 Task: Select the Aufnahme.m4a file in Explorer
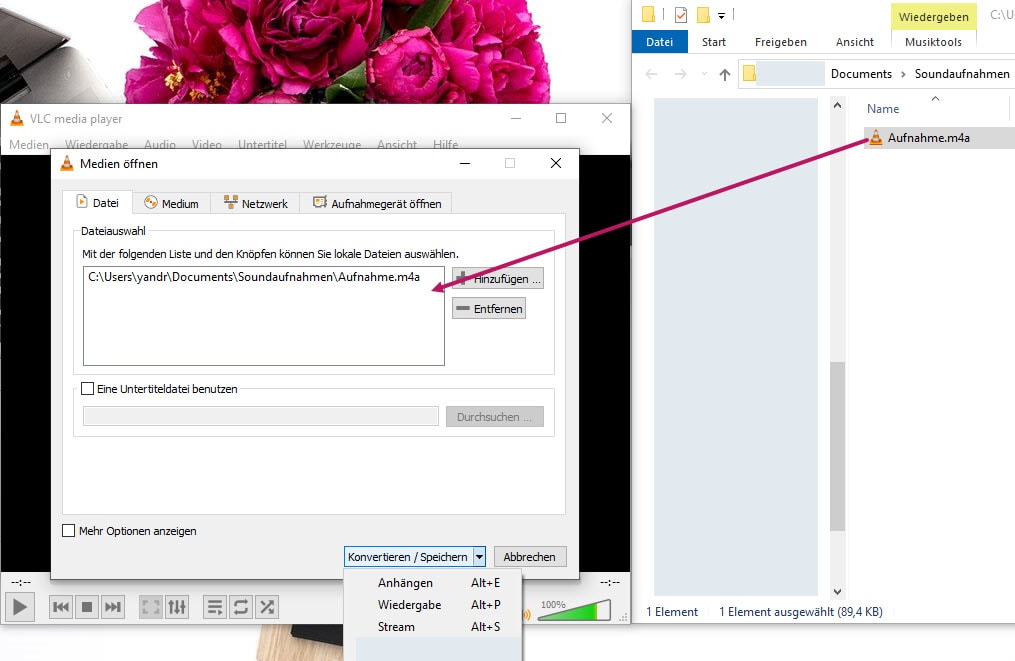pos(928,138)
